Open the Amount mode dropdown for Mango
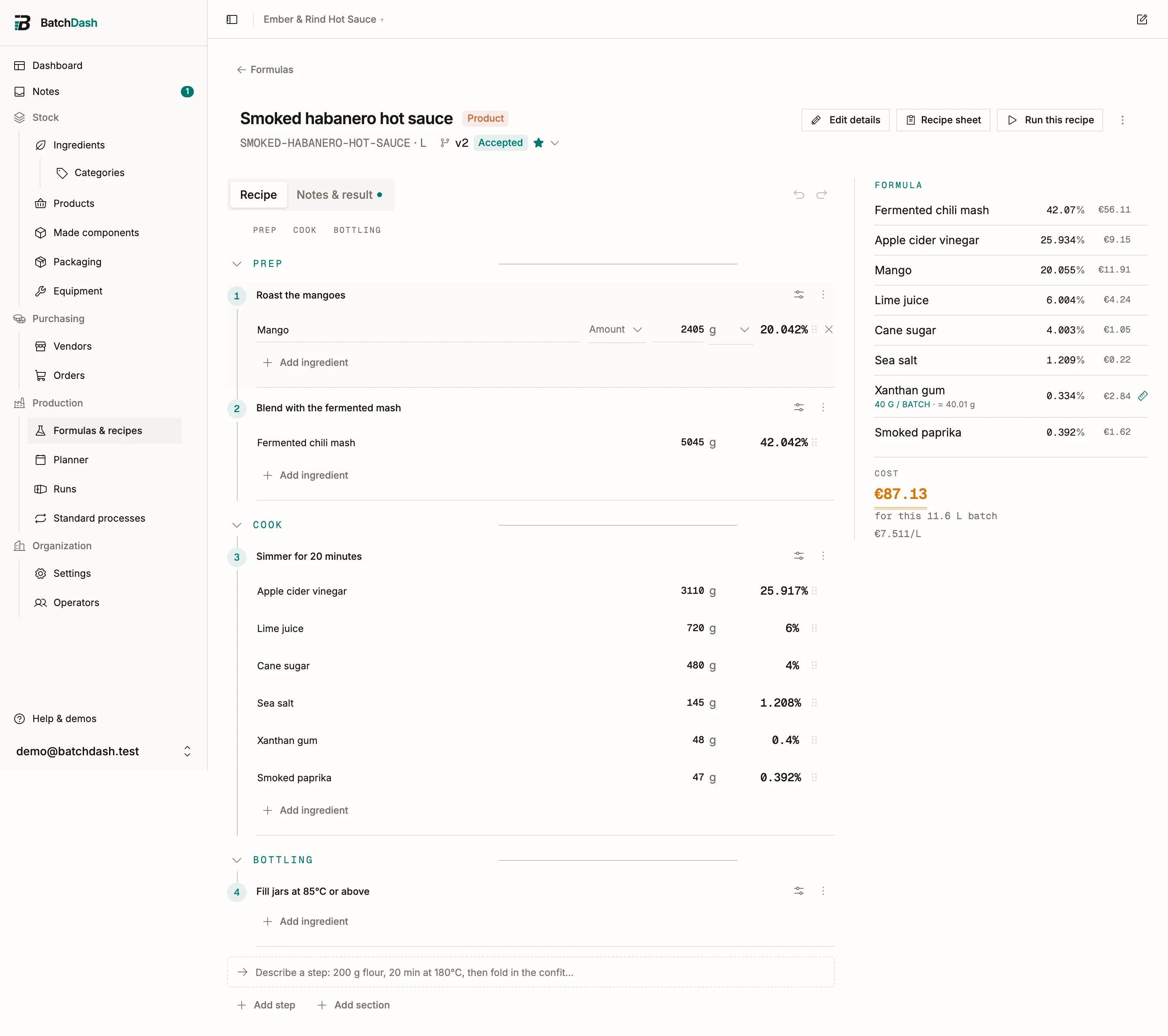The height and width of the screenshot is (1036, 1168). 616,330
